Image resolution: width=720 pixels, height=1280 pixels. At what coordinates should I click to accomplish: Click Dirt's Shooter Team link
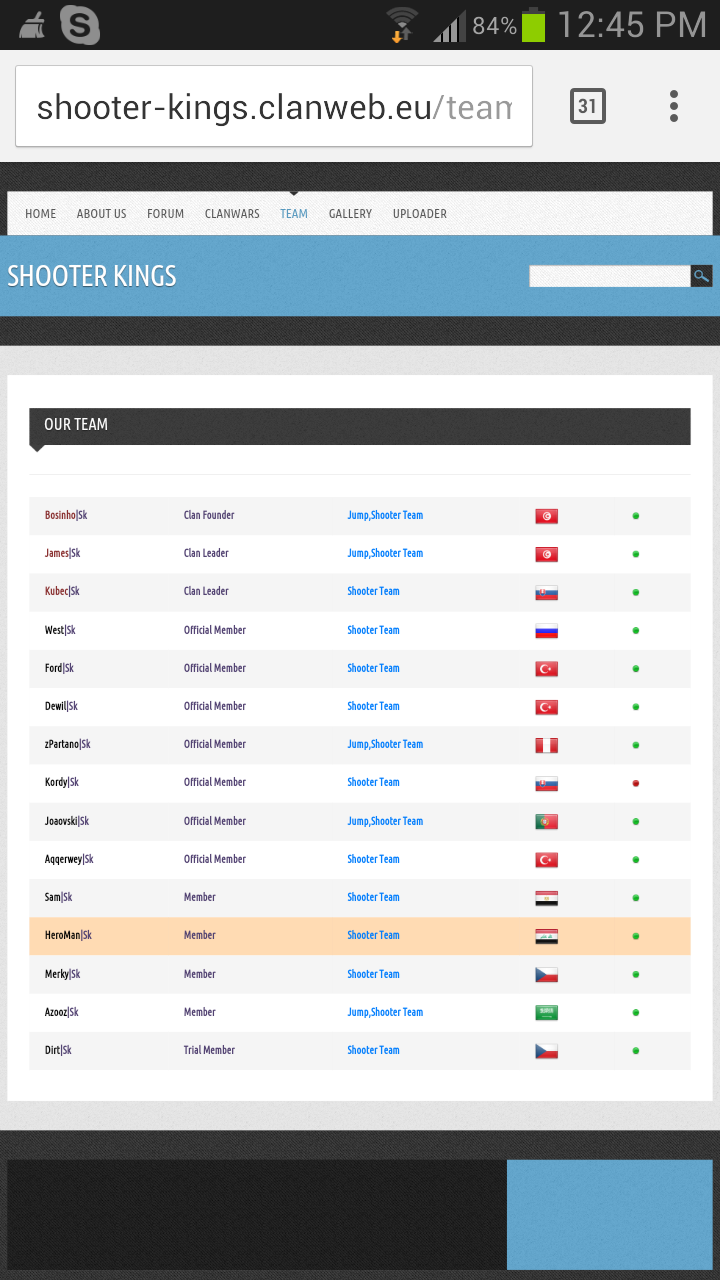pos(373,1050)
